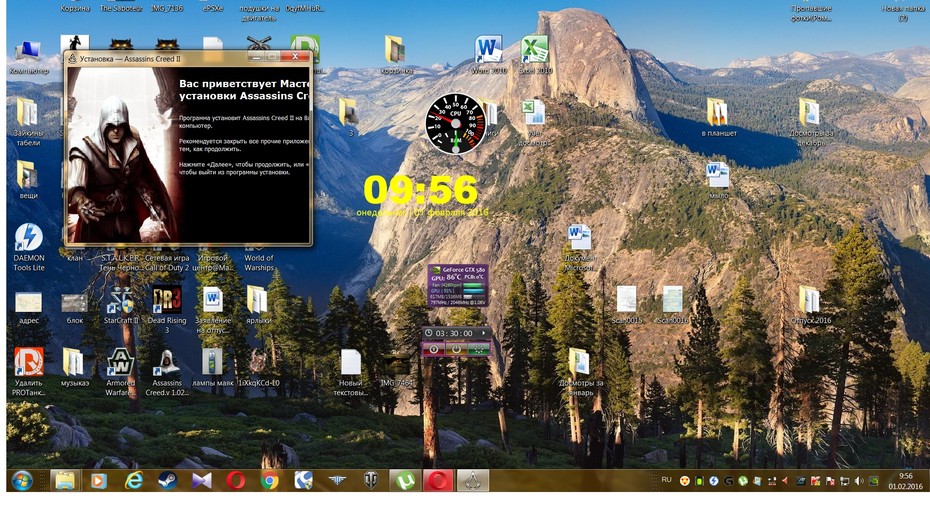Viewport: 930px width, 523px height.
Task: Open the Opera browser taskbar icon
Action: tap(236, 480)
